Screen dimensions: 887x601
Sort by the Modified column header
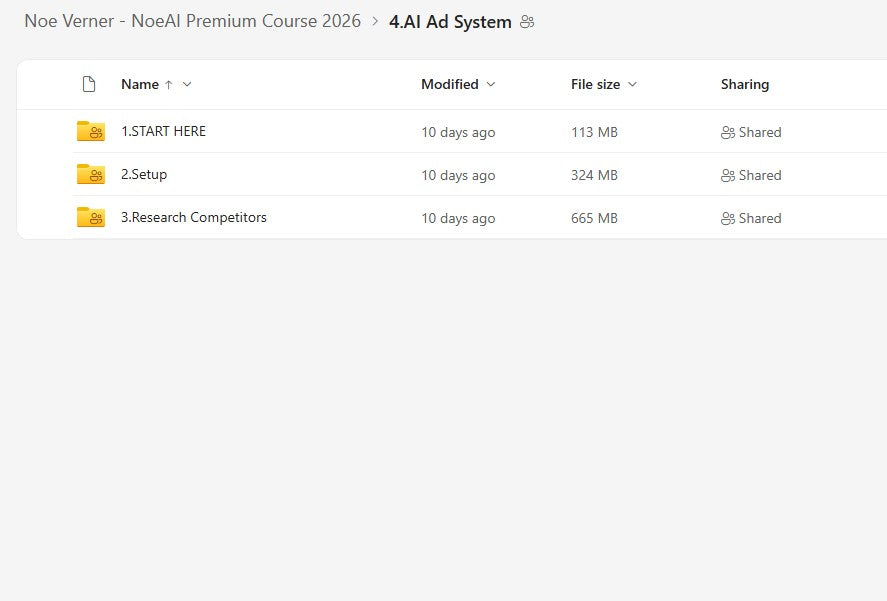point(450,84)
